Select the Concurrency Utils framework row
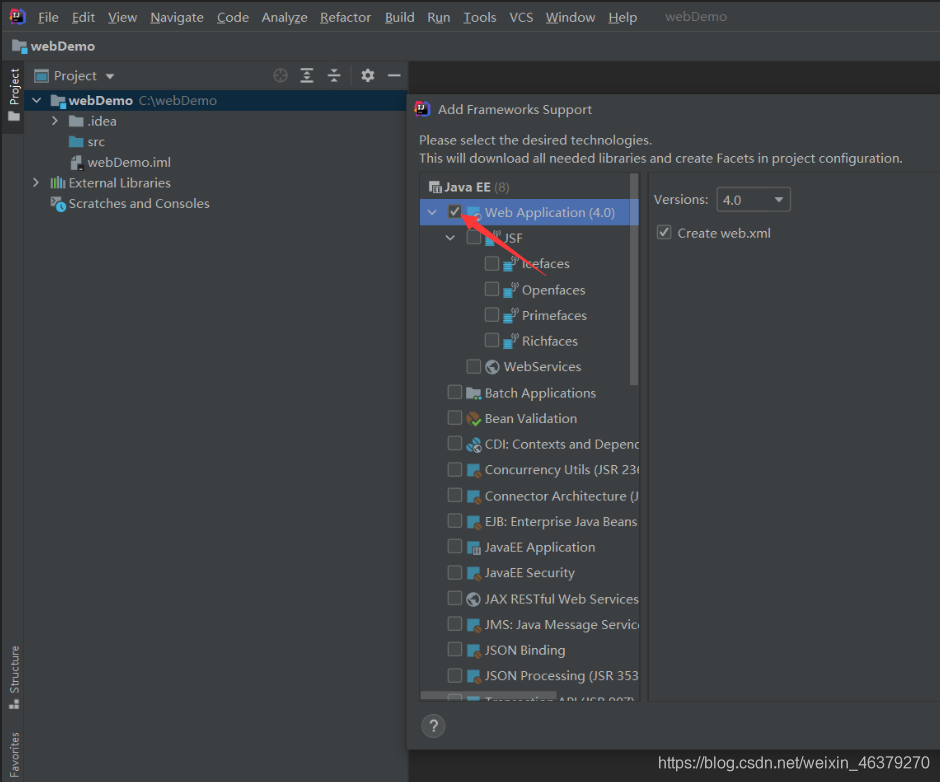The height and width of the screenshot is (782, 940). [529, 470]
